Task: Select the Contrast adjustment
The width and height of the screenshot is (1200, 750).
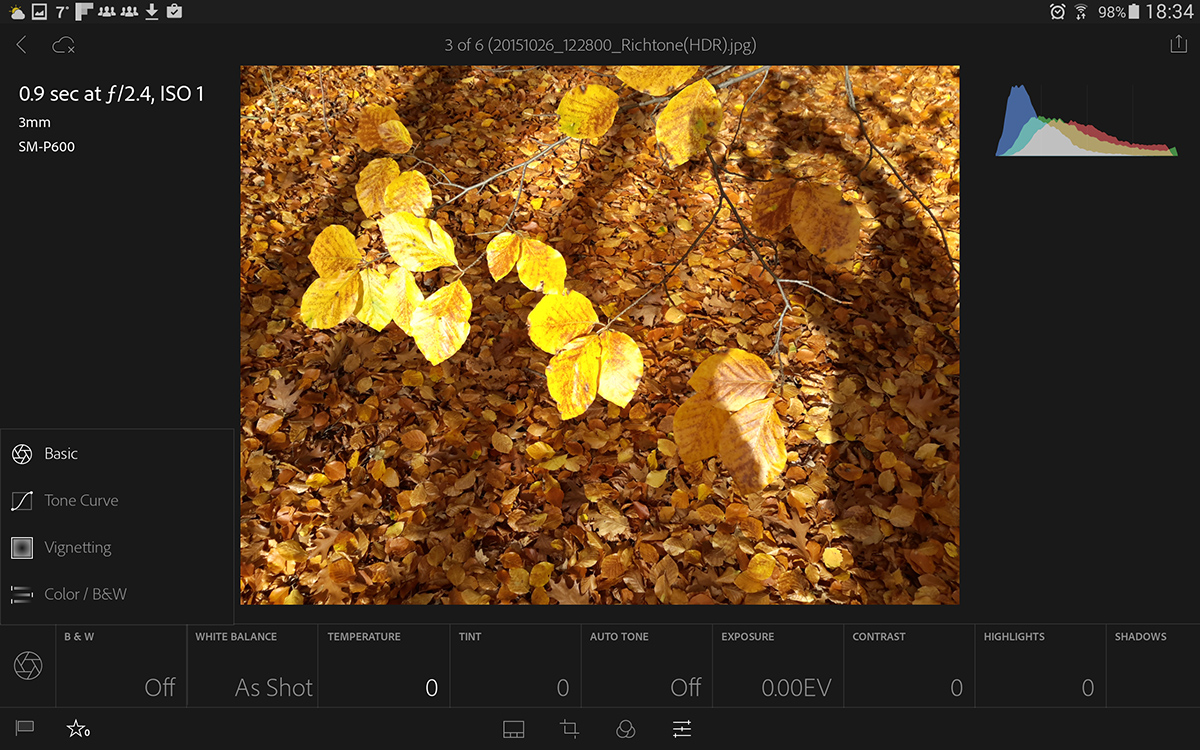Action: tap(909, 666)
